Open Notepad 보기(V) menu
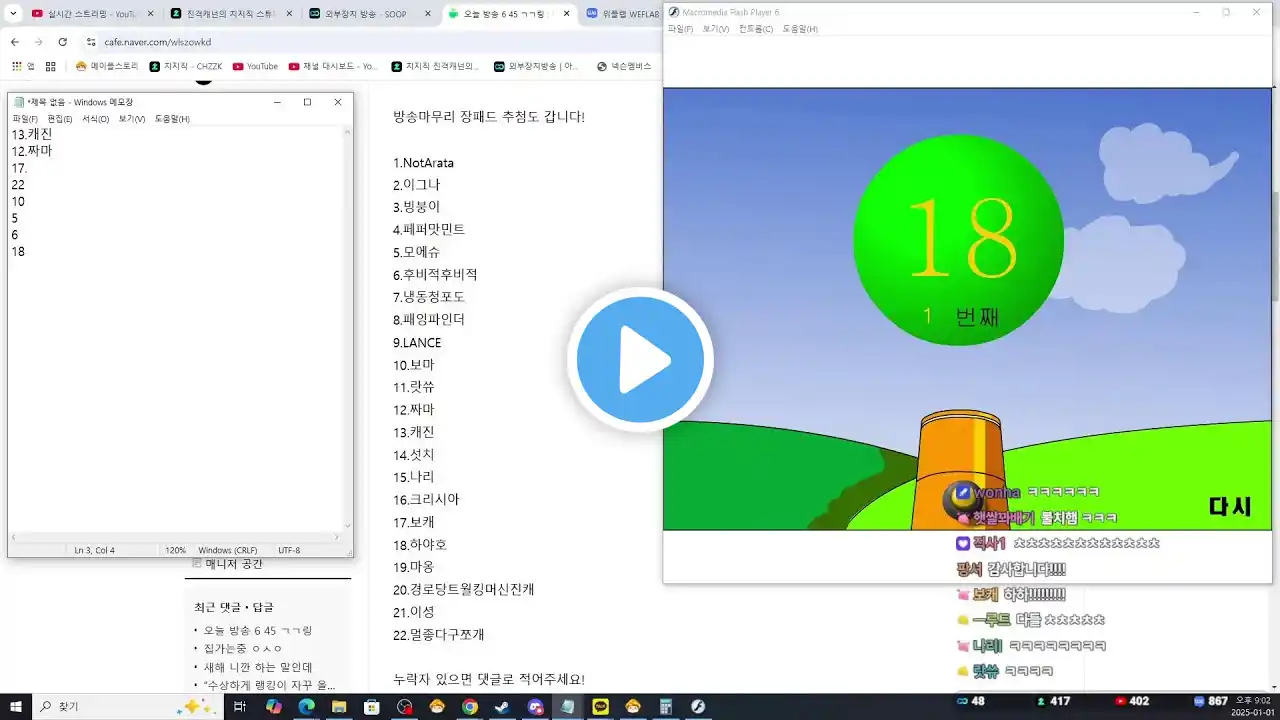The image size is (1280, 720). pos(132,118)
